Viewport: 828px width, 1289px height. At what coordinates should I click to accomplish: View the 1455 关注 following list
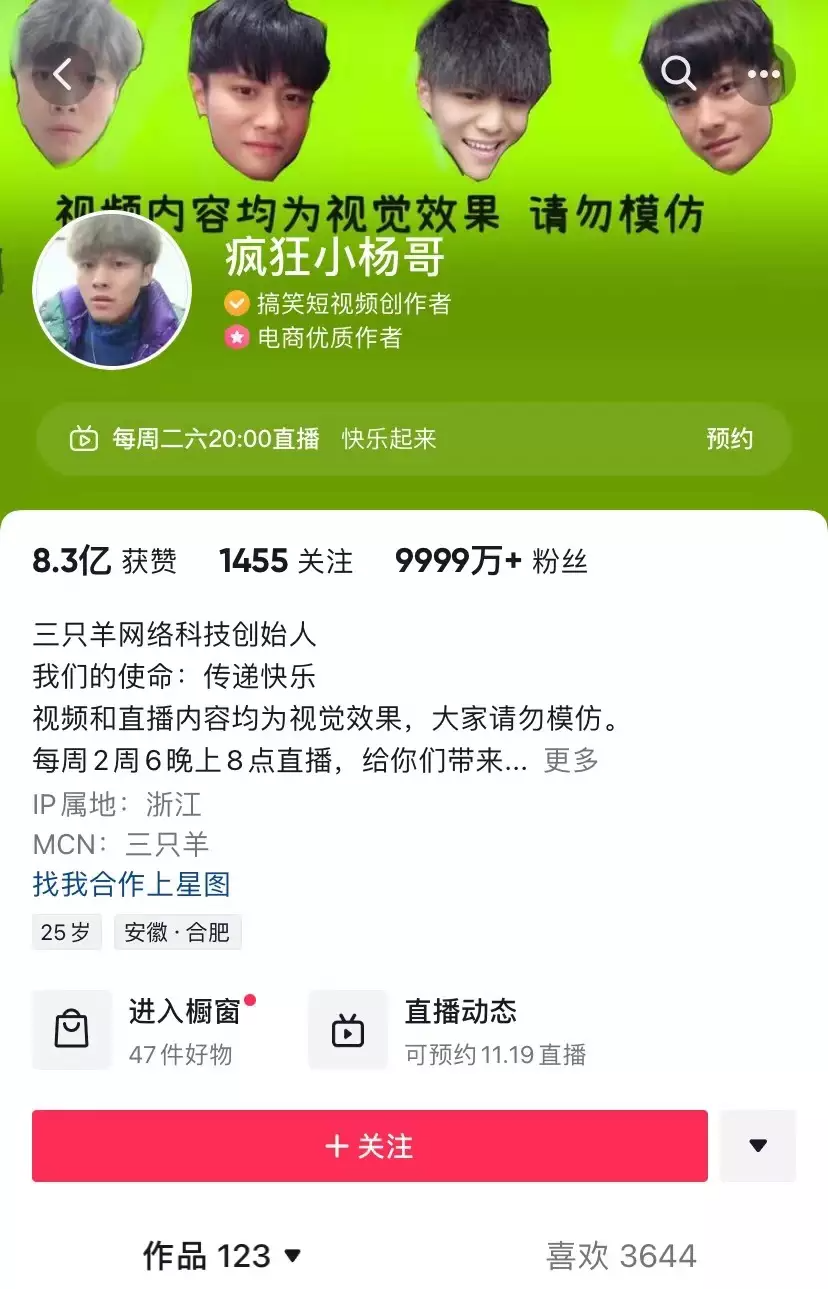tap(286, 562)
